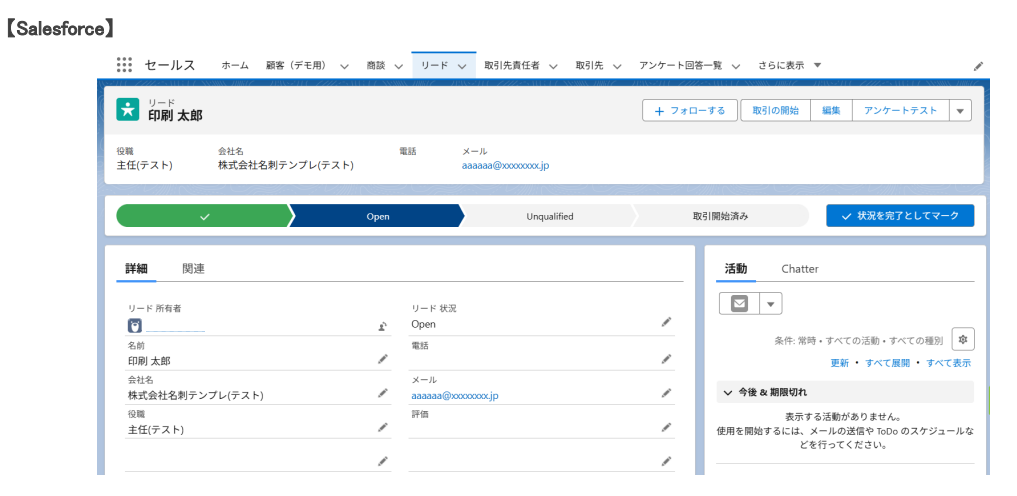This screenshot has width=1017, height=496.
Task: Switch to the 関連 tab
Action: tap(193, 268)
